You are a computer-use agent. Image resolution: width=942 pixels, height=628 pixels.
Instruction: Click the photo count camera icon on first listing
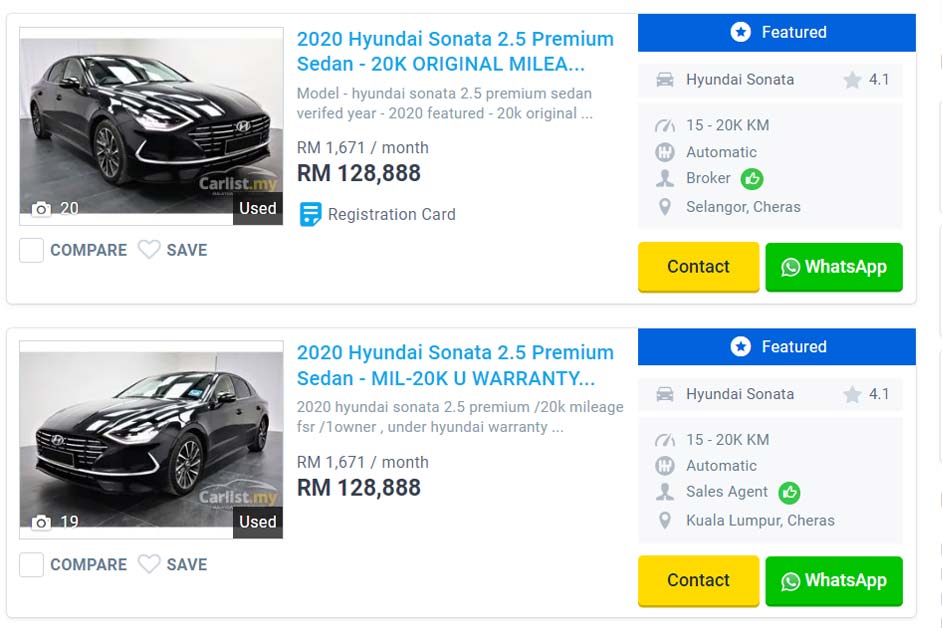[x=41, y=209]
